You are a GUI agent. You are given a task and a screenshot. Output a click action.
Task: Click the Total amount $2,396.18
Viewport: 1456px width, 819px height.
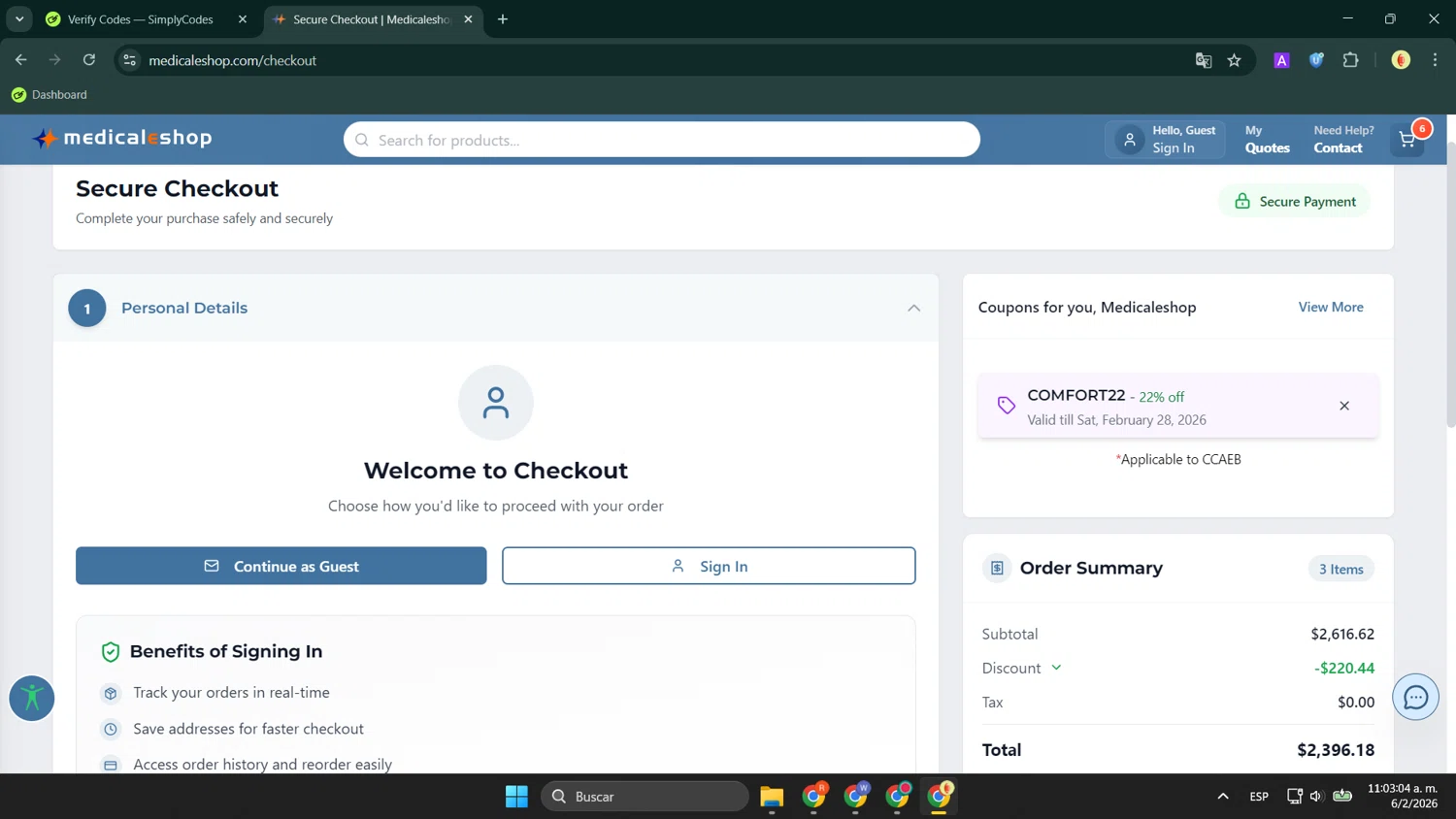[x=1336, y=750]
